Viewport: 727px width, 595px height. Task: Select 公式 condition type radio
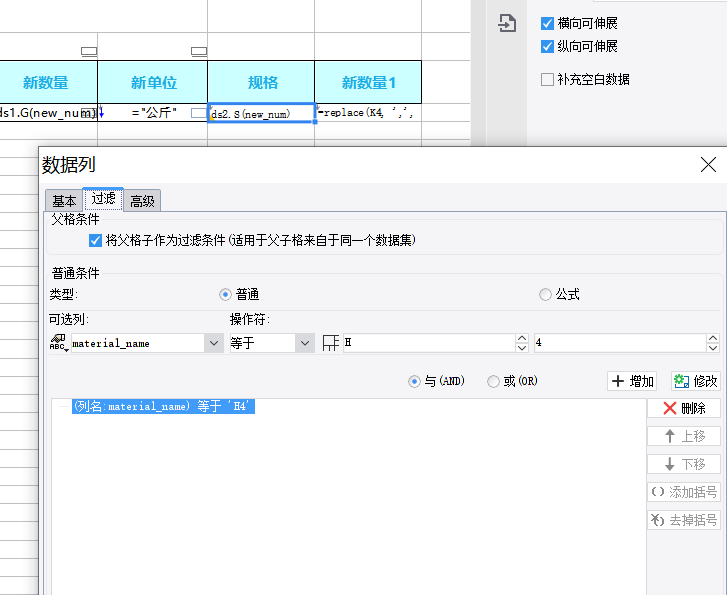click(x=545, y=294)
